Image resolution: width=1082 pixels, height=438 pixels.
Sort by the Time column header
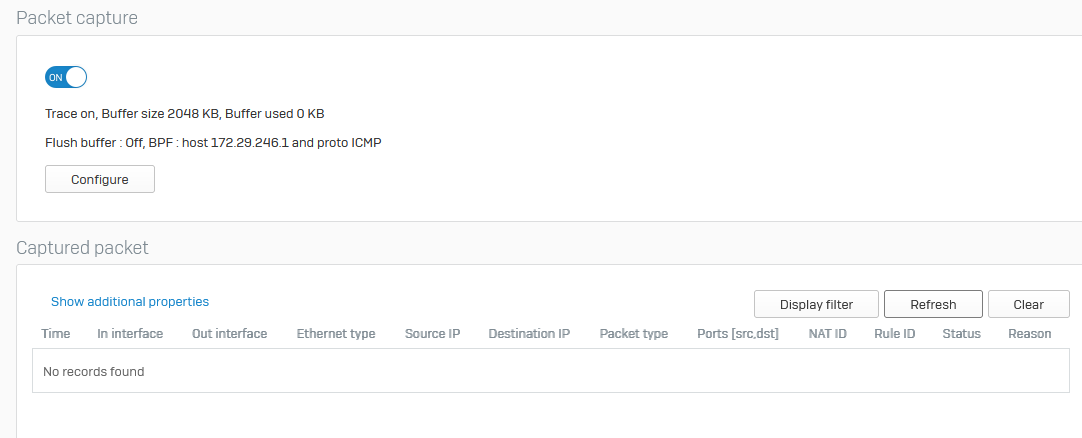(56, 334)
